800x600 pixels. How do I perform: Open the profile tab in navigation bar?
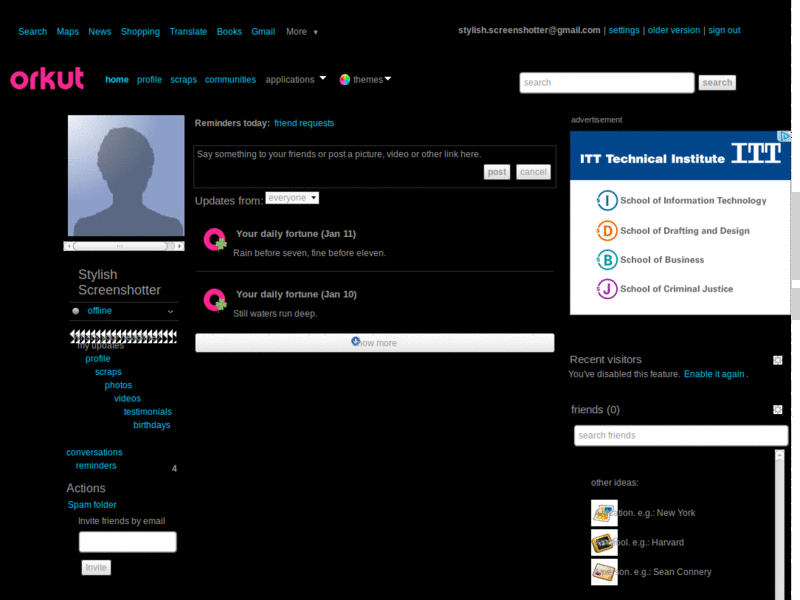(149, 80)
